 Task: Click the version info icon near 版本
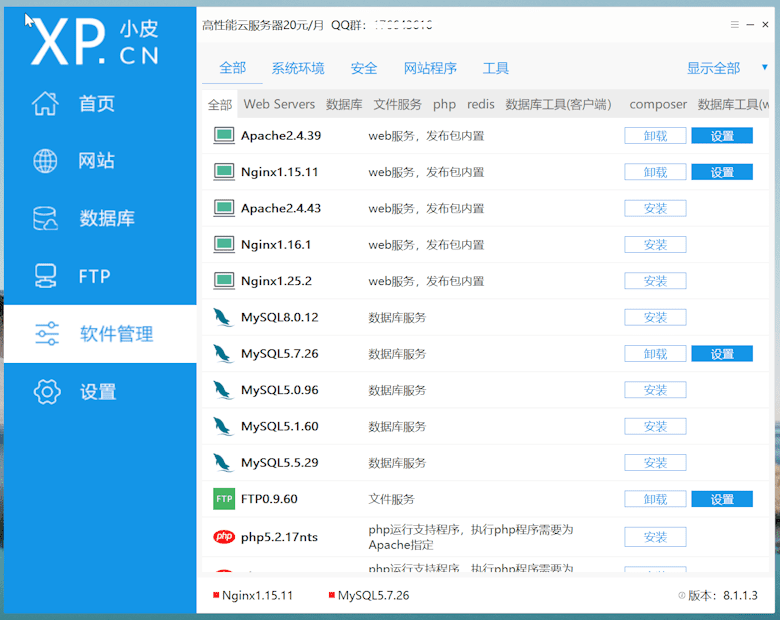pos(682,595)
